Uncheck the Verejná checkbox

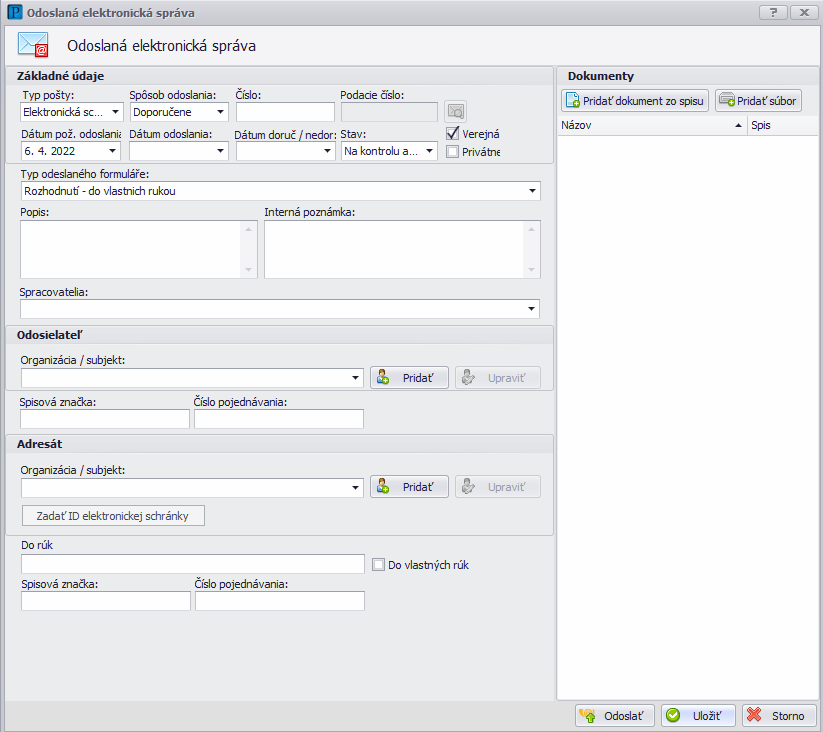[x=453, y=133]
